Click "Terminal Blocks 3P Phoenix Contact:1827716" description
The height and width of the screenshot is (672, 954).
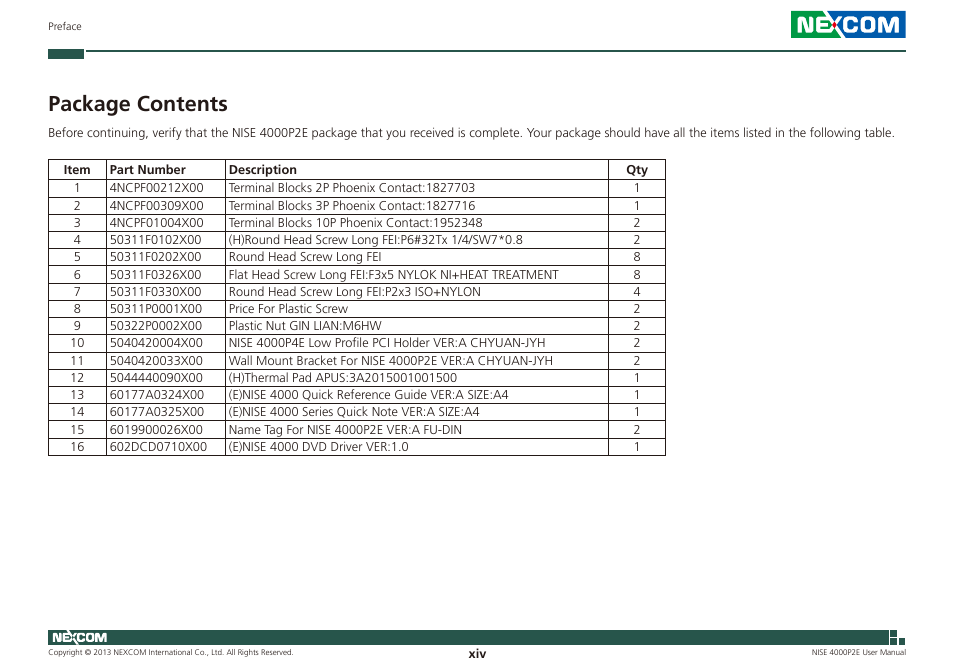click(x=352, y=206)
